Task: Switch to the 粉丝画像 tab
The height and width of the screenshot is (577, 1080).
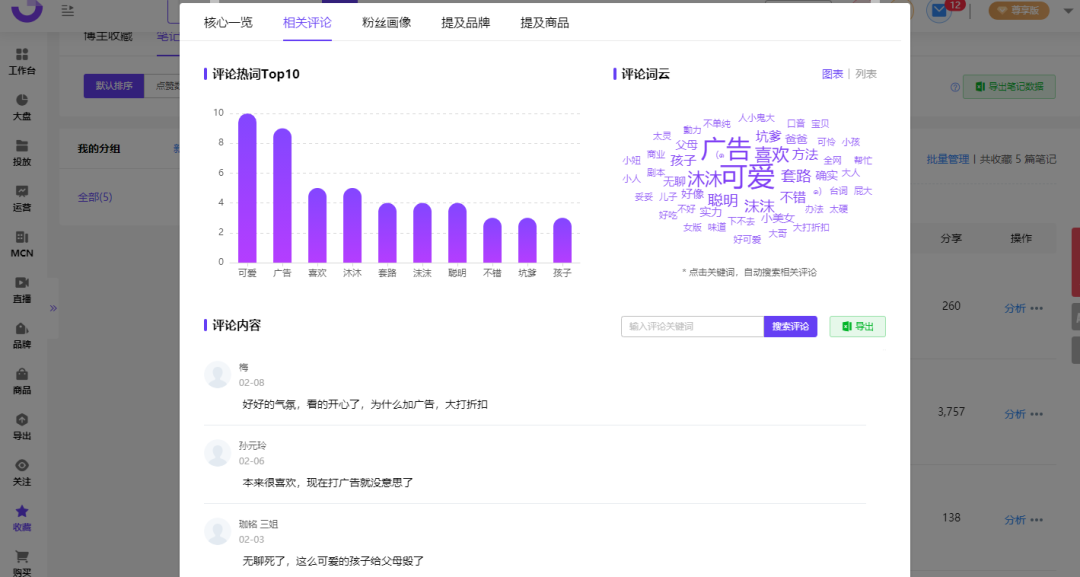Action: click(386, 23)
